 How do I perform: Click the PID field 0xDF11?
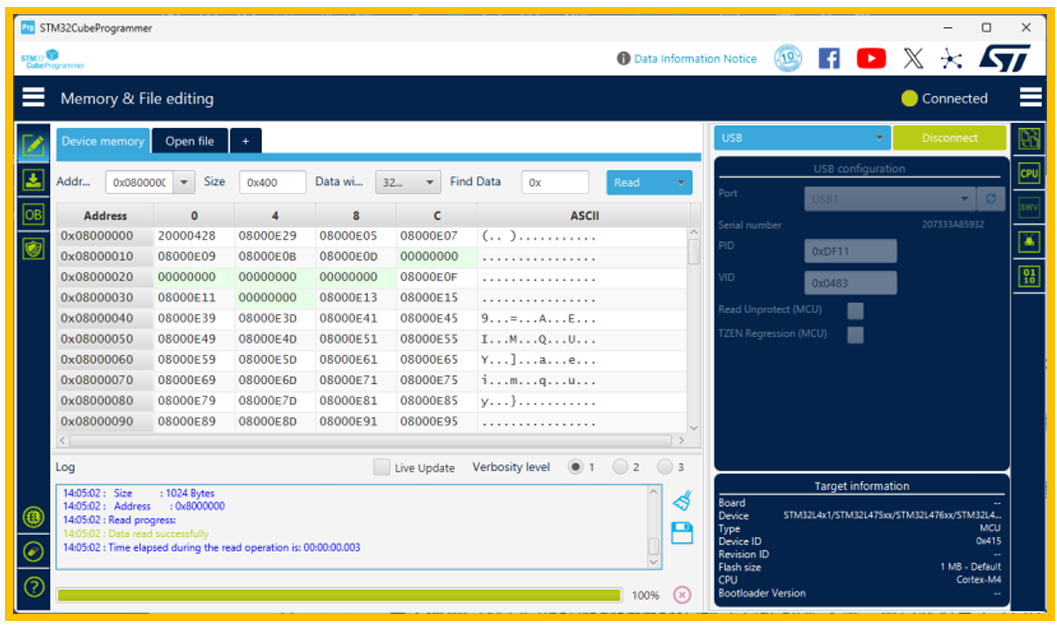click(x=851, y=251)
